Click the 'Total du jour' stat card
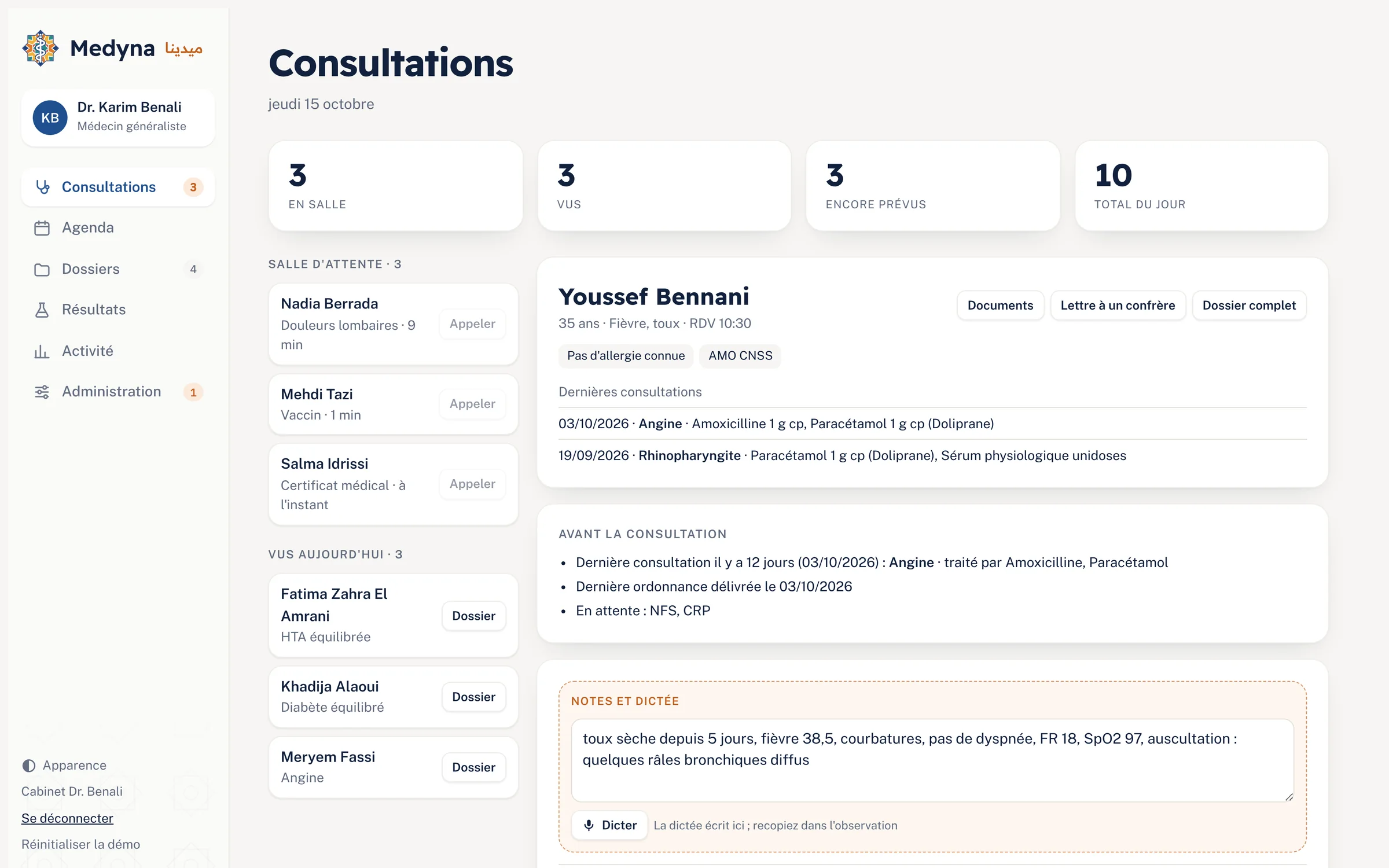The width and height of the screenshot is (1389, 868). click(x=1201, y=186)
